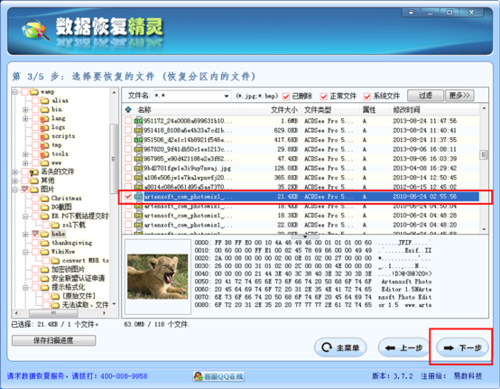
Task: Click the QQ penguin icon in 客服QQ在线
Action: pyautogui.click(x=198, y=377)
